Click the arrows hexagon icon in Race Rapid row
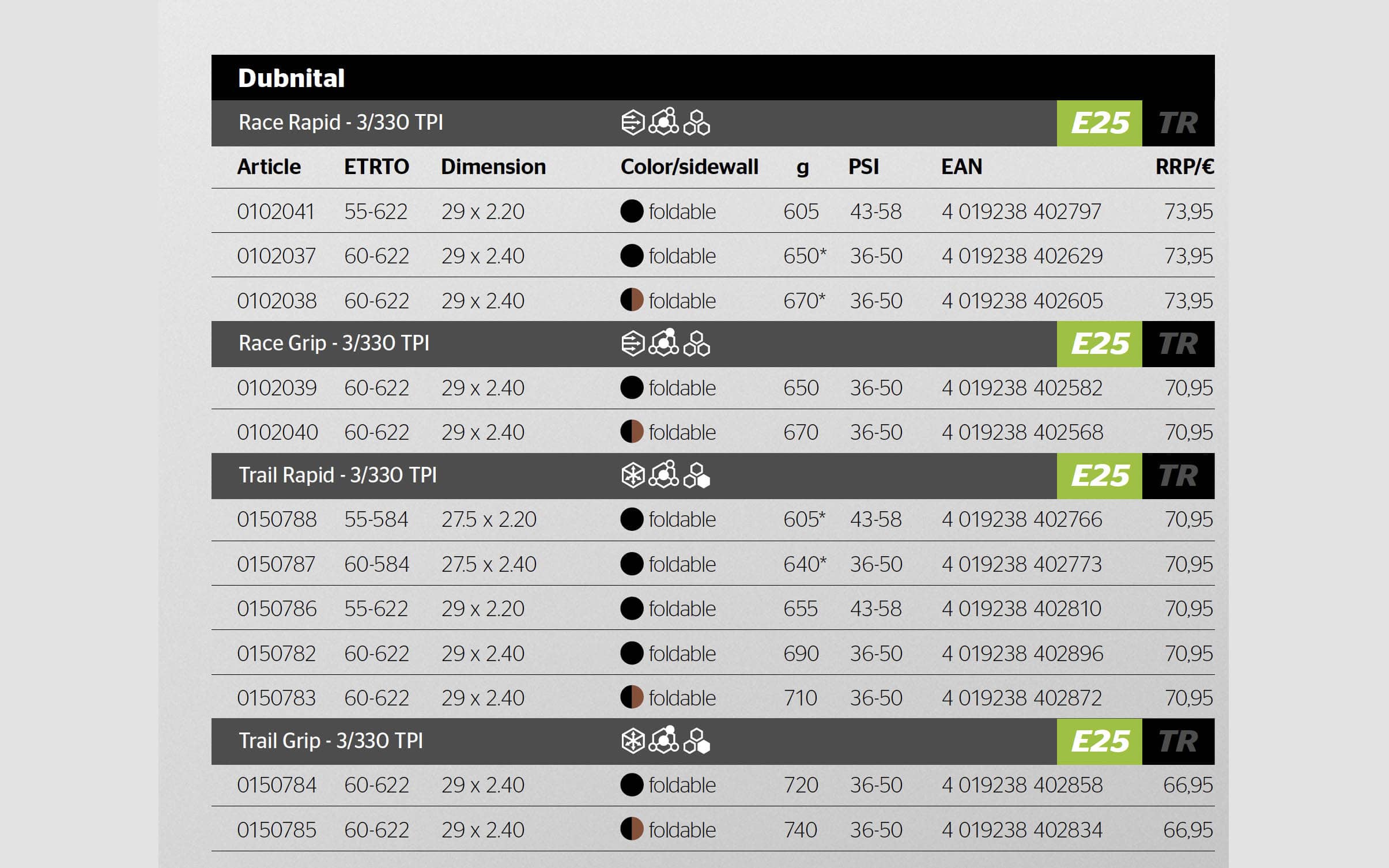Screen dimensions: 1389x868 pyautogui.click(x=632, y=123)
